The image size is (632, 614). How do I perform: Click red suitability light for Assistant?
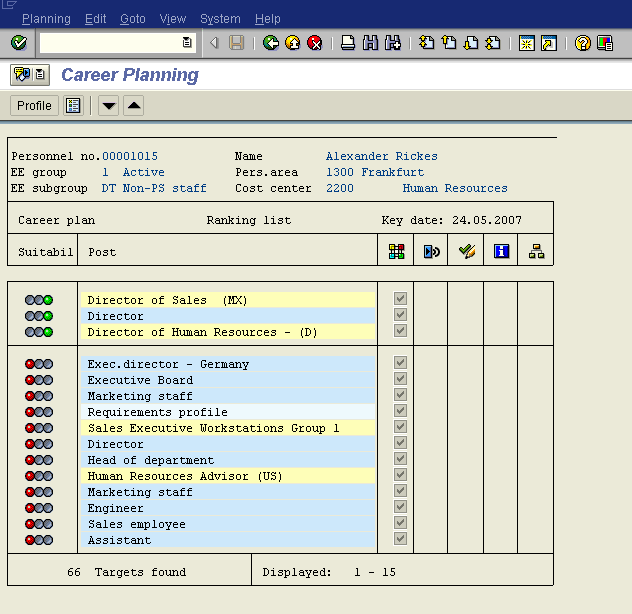tap(30, 540)
